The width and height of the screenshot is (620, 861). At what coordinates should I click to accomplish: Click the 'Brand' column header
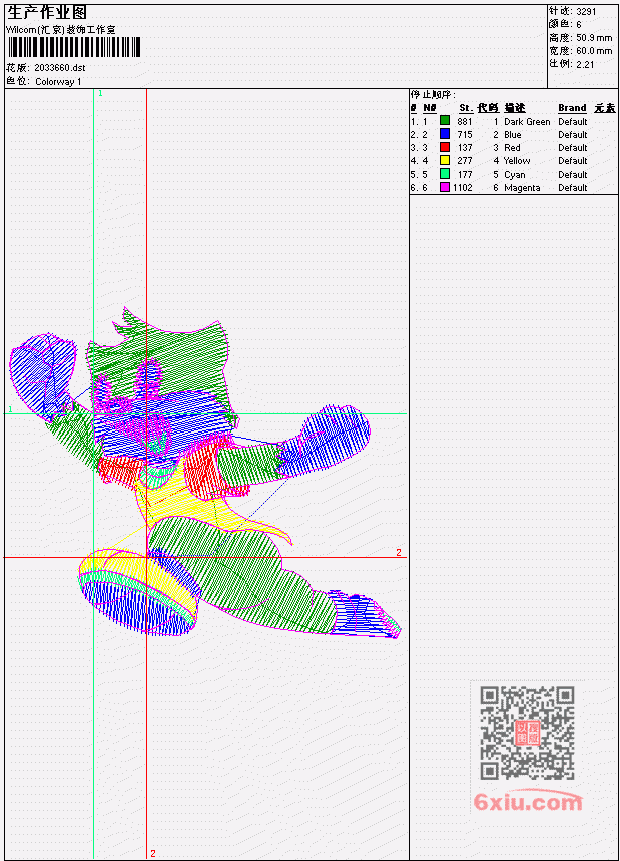[572, 108]
